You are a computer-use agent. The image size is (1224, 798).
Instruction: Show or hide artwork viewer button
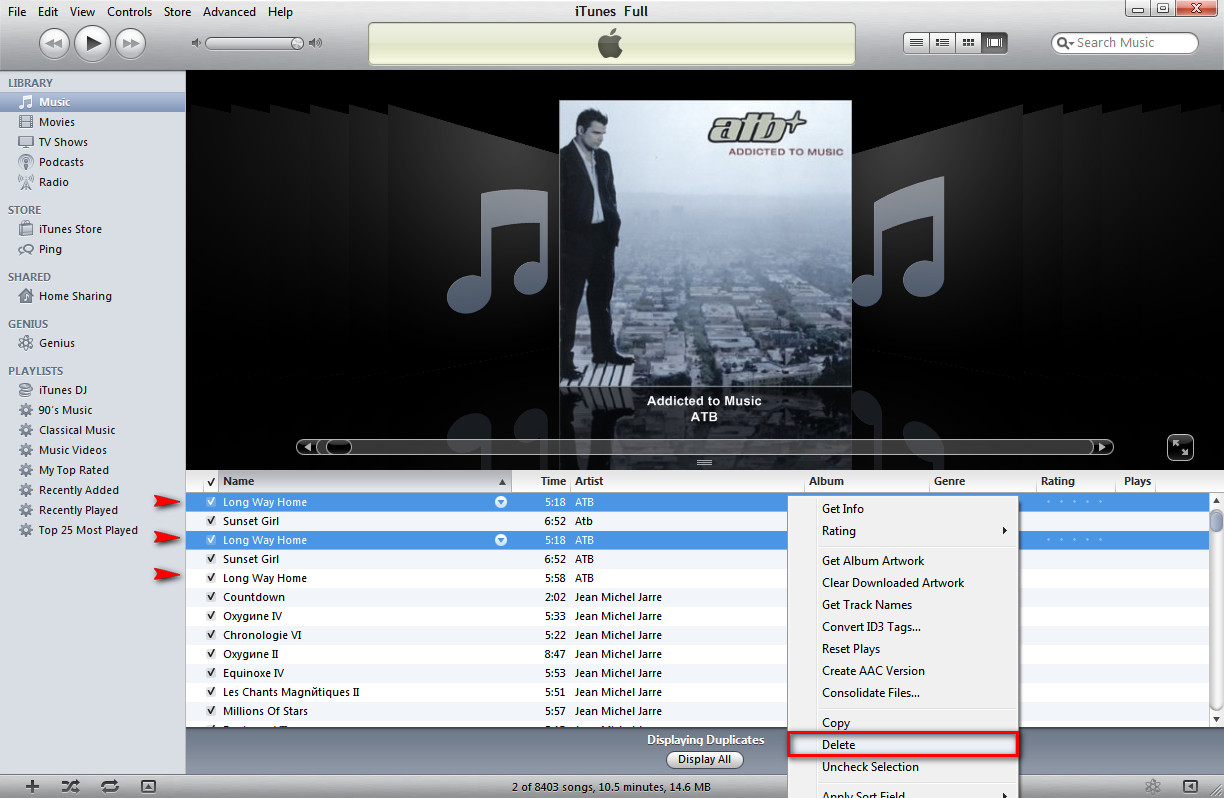[148, 786]
